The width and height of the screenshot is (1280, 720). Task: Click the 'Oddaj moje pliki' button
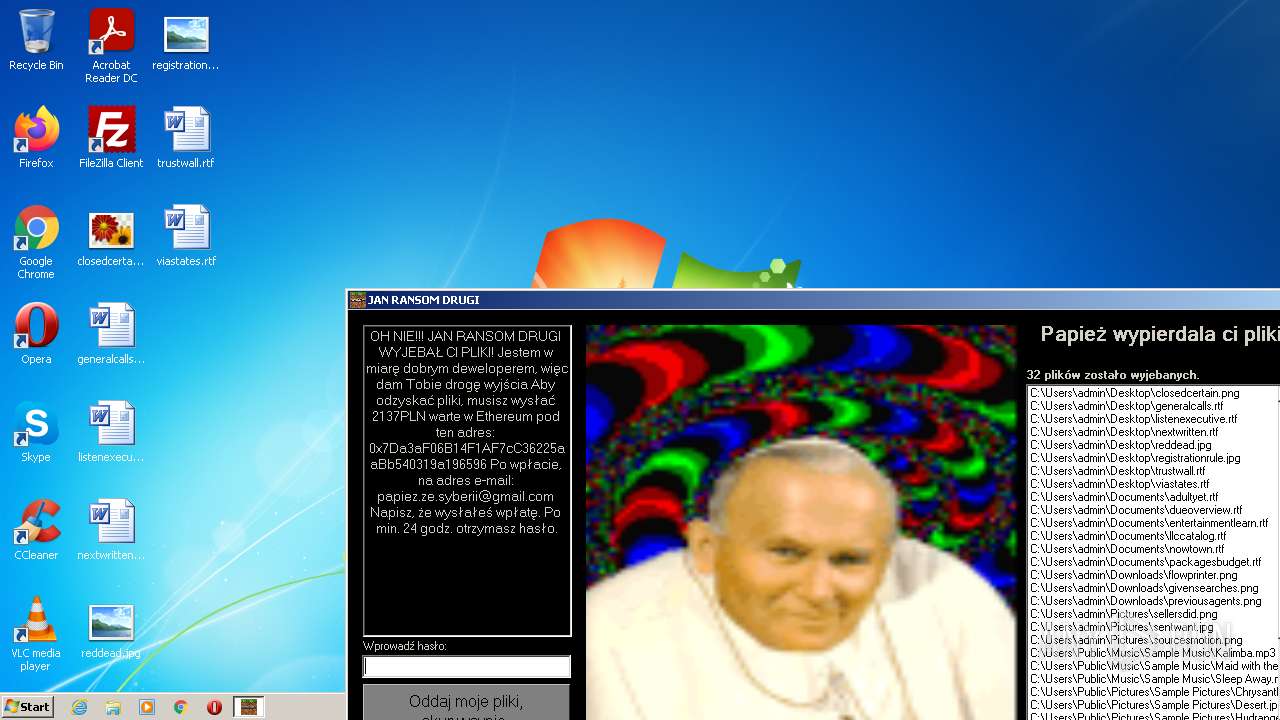point(466,702)
